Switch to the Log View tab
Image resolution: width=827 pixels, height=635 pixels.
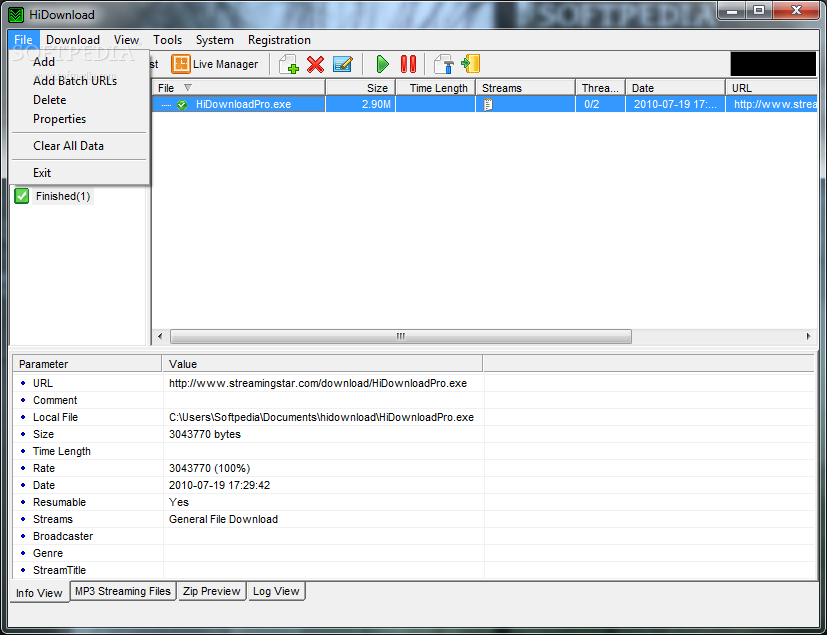(276, 591)
